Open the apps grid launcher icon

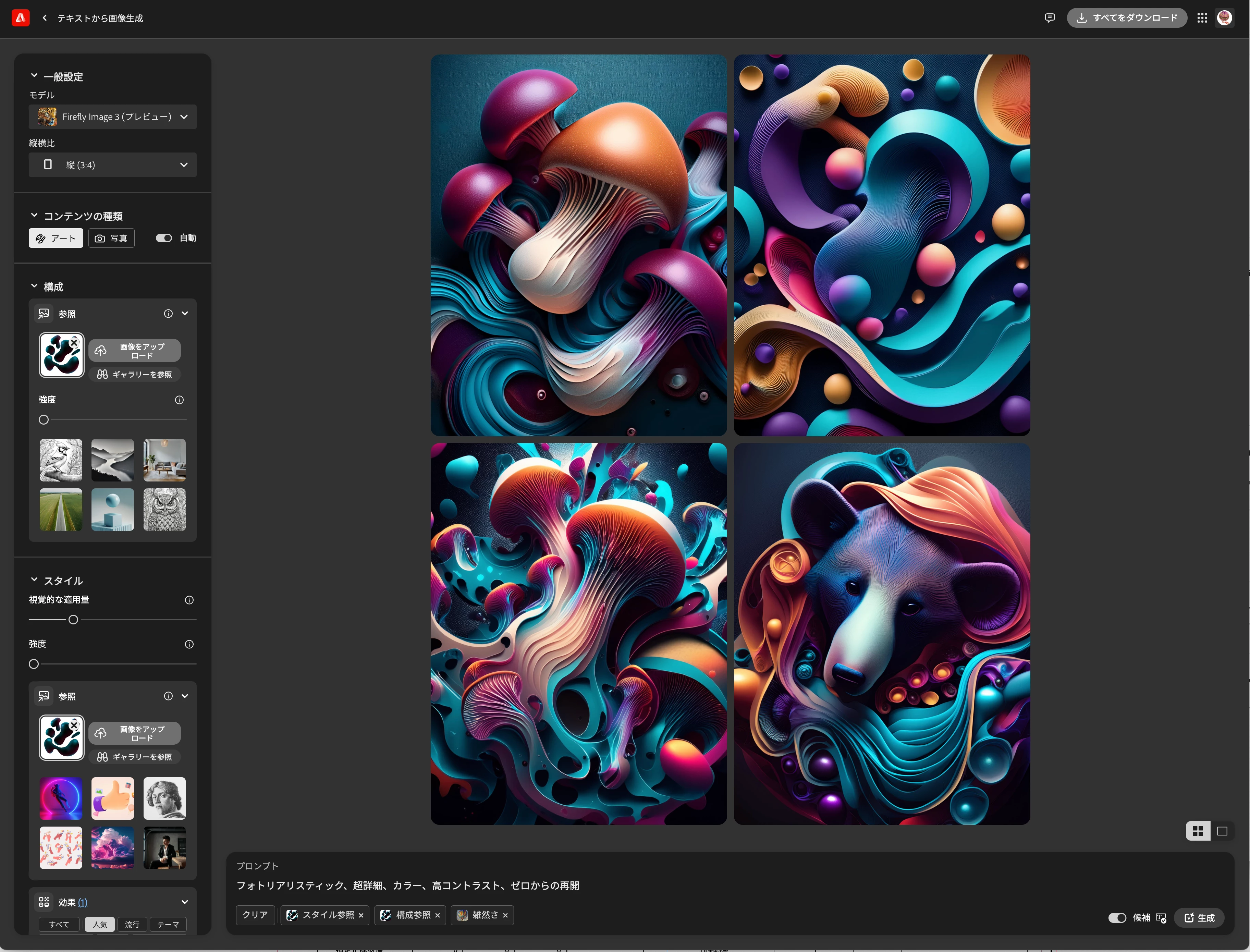pyautogui.click(x=1202, y=18)
